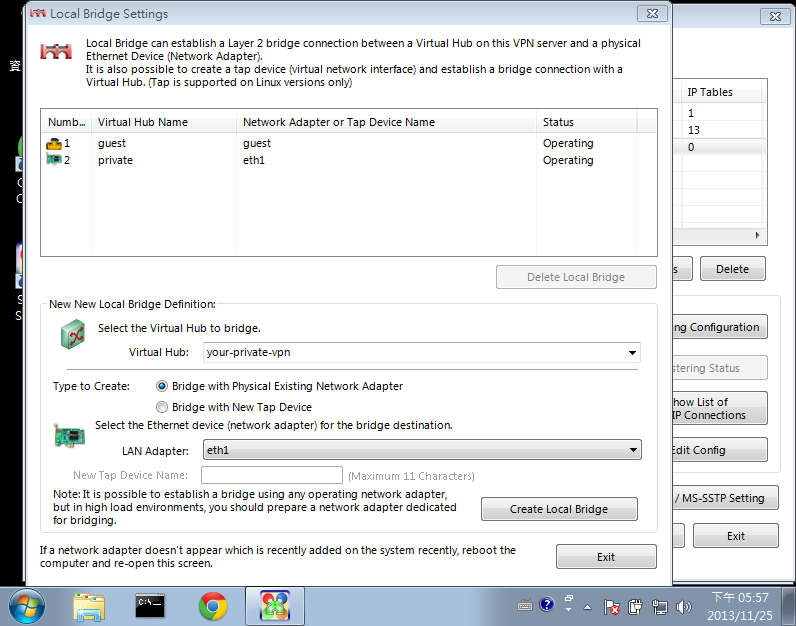
Task: Open Windows Explorer from the taskbar
Action: point(89,607)
